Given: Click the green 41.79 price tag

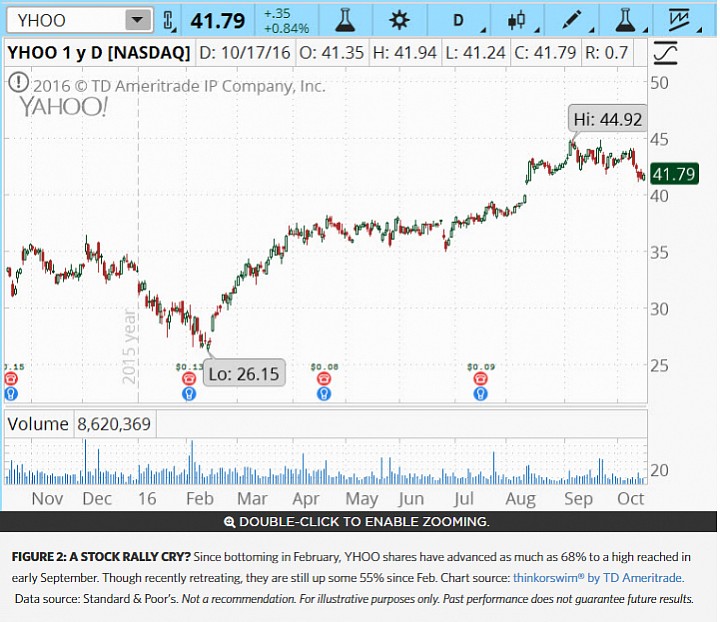Looking at the screenshot, I should point(674,174).
